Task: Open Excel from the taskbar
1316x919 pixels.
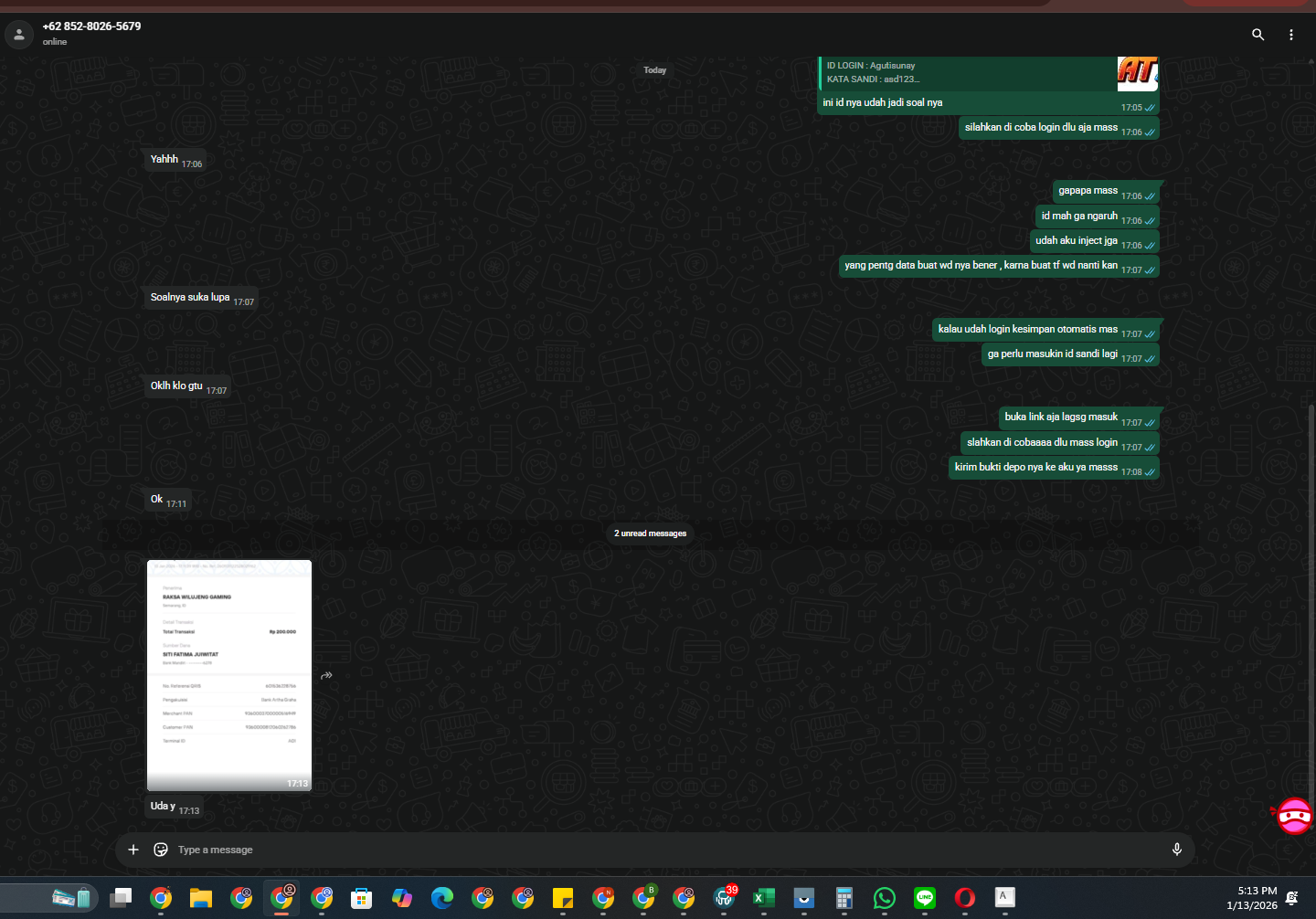Action: point(764,898)
